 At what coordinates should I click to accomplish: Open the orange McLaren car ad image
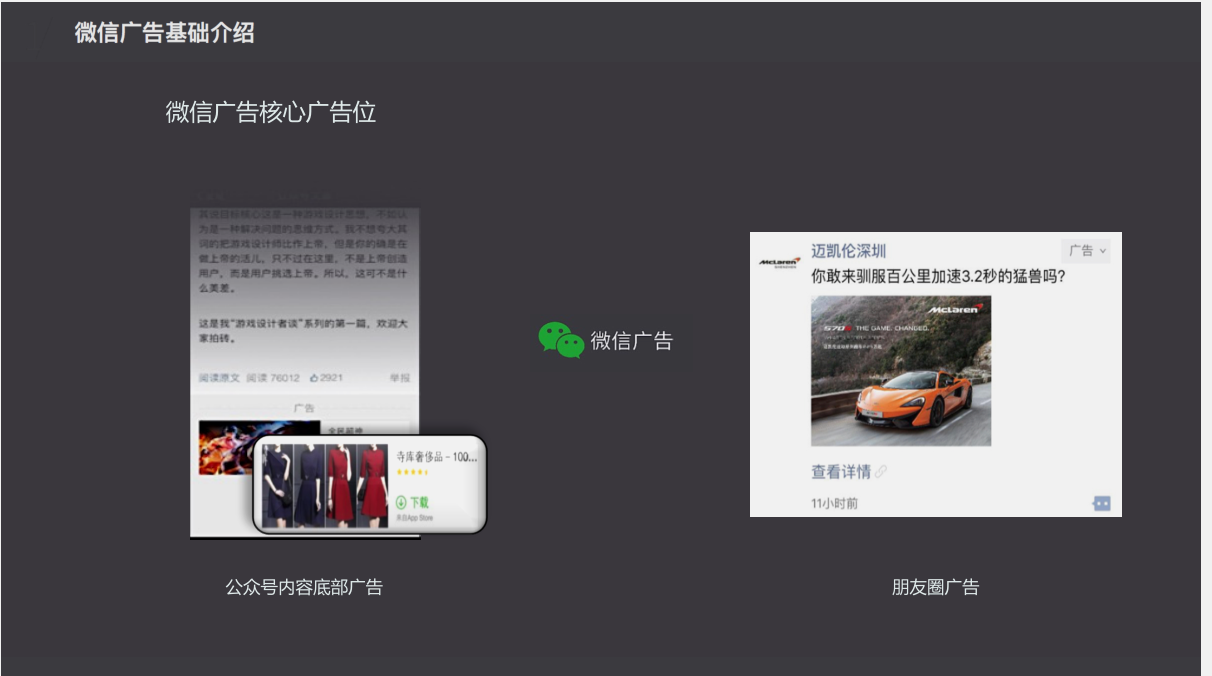(x=901, y=370)
